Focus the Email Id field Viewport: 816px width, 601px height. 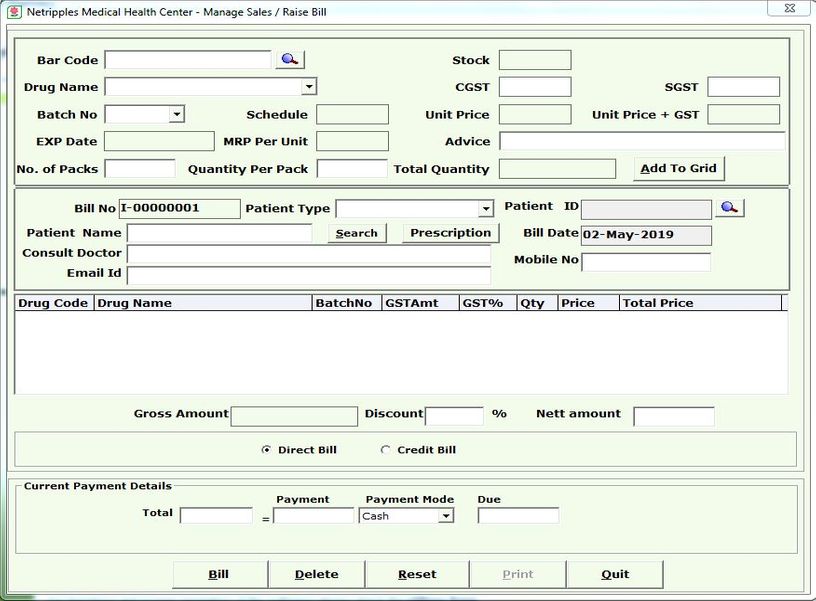pos(309,275)
